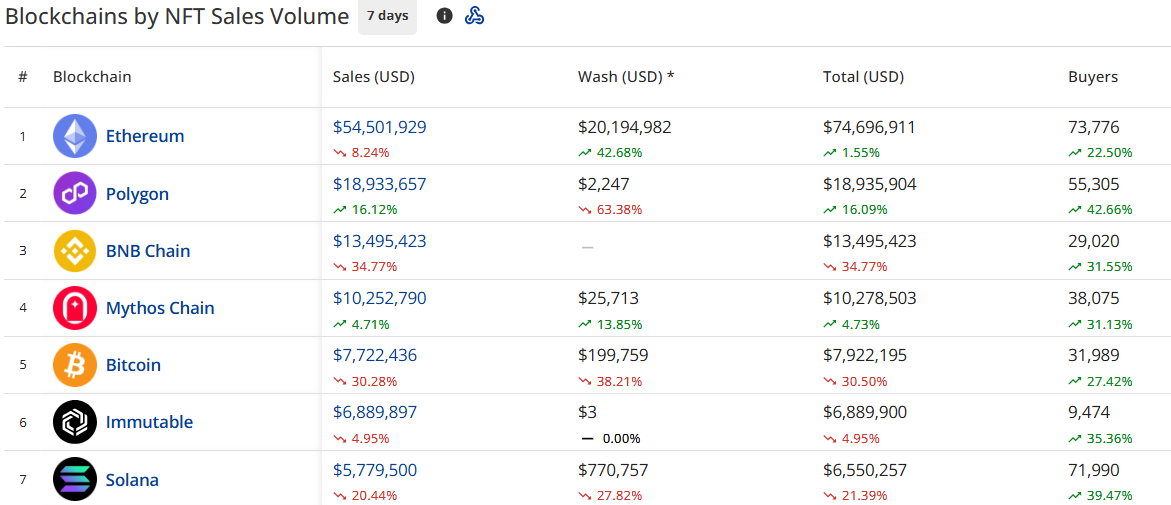Click the Solana logo icon
This screenshot has width=1171, height=505.
[x=75, y=479]
